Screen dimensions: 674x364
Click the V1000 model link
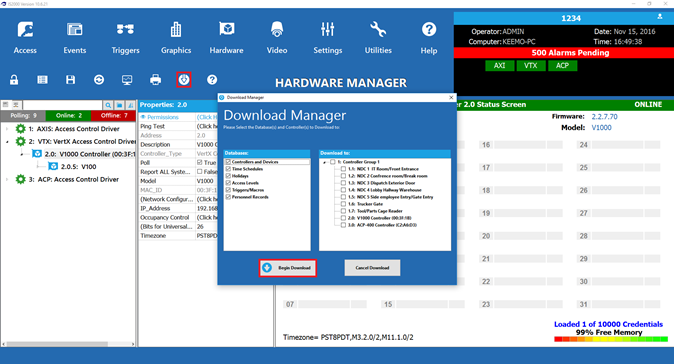click(601, 128)
